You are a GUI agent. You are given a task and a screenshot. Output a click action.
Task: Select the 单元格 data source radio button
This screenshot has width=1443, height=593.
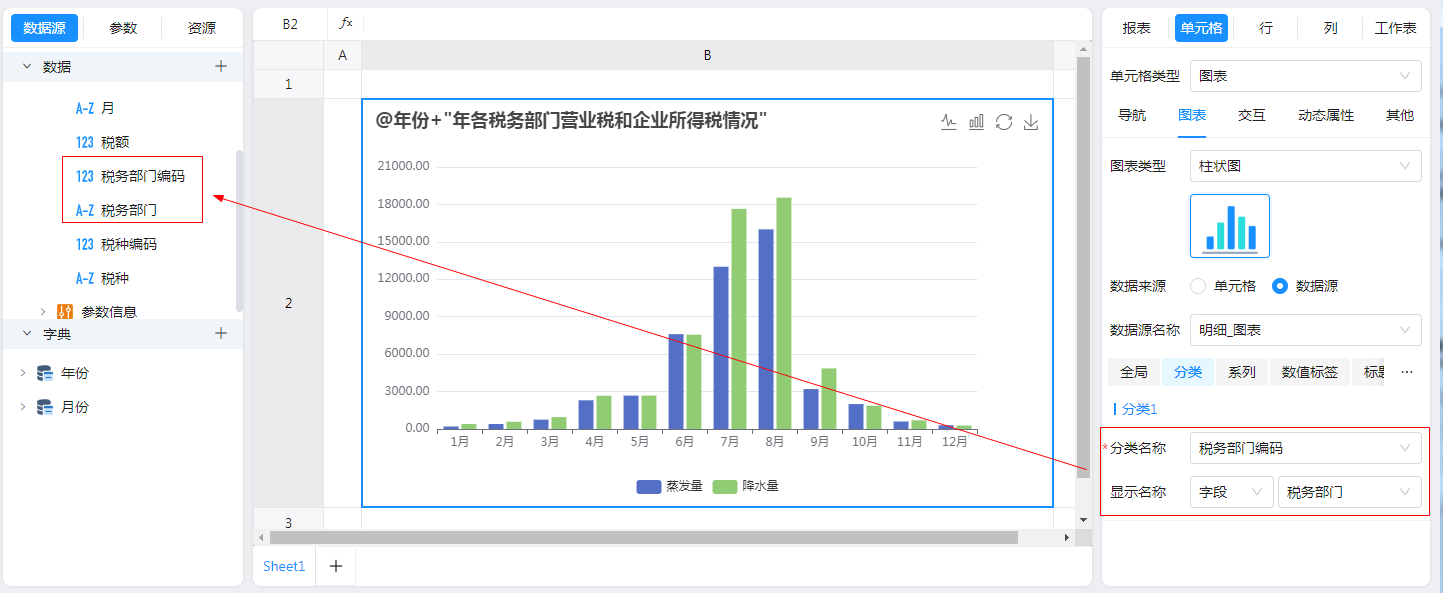click(x=1198, y=286)
